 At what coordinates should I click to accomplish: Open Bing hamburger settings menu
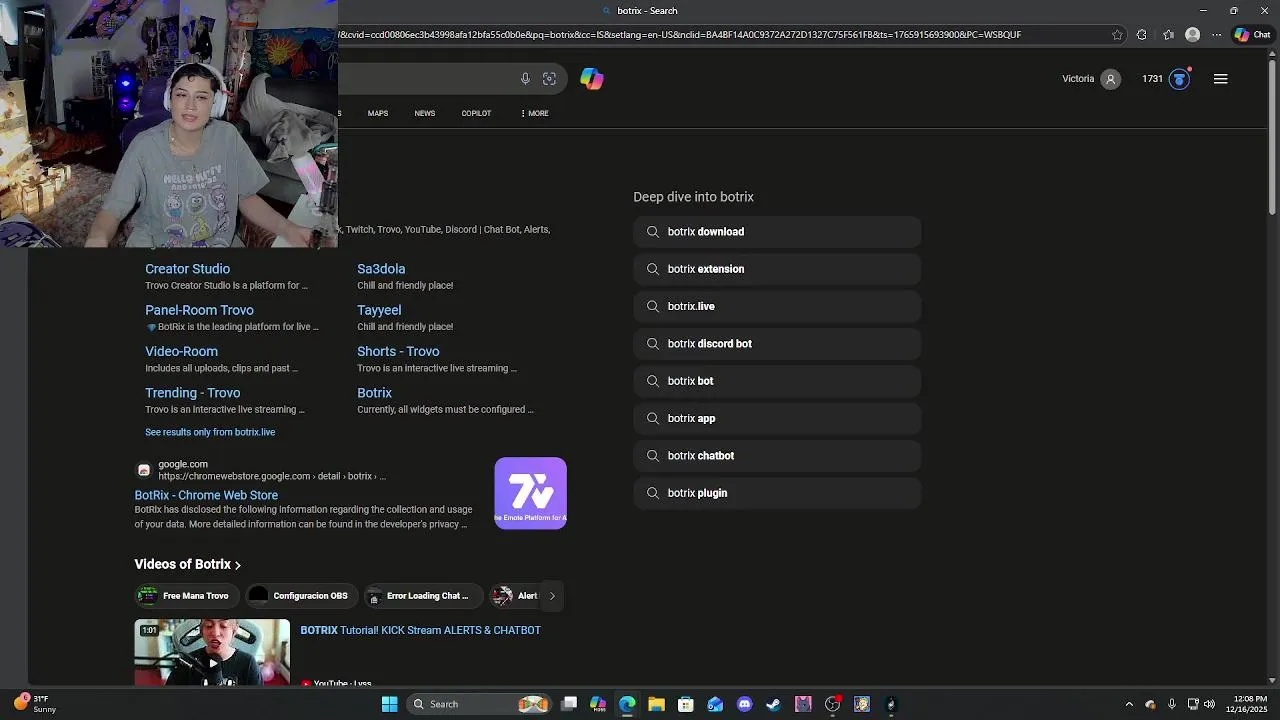click(x=1220, y=79)
